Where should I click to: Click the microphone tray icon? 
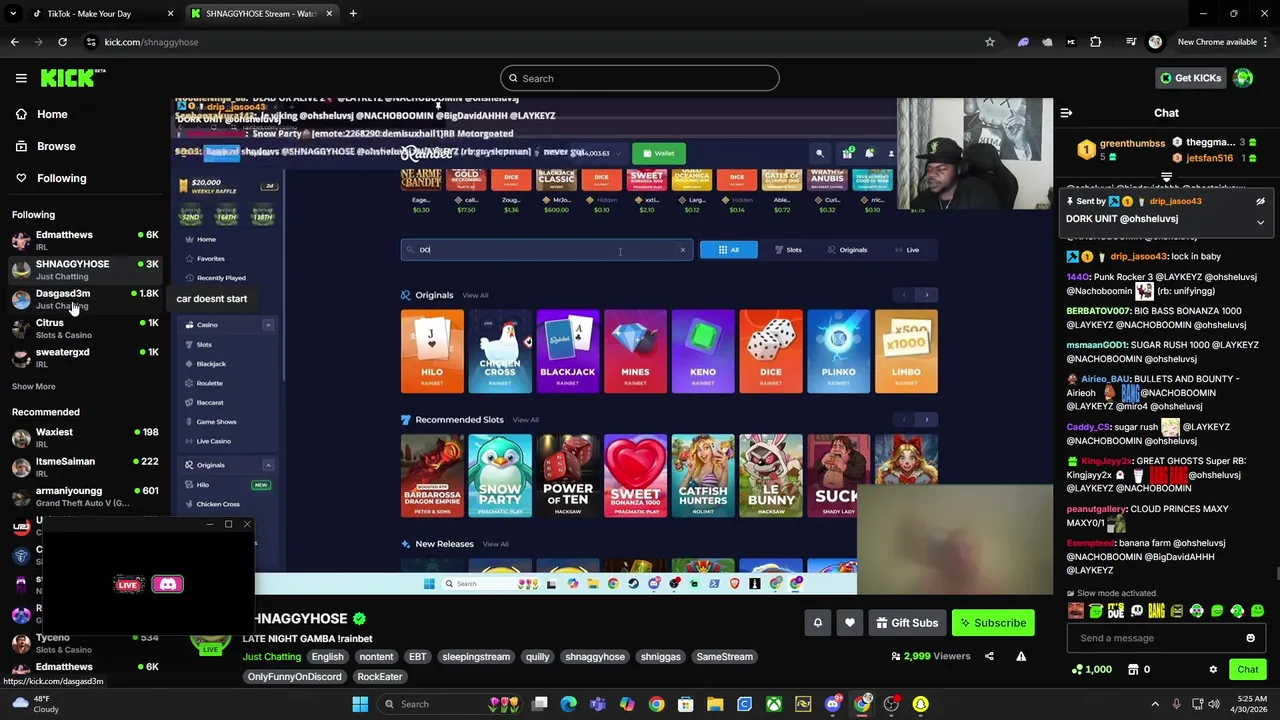1176,704
